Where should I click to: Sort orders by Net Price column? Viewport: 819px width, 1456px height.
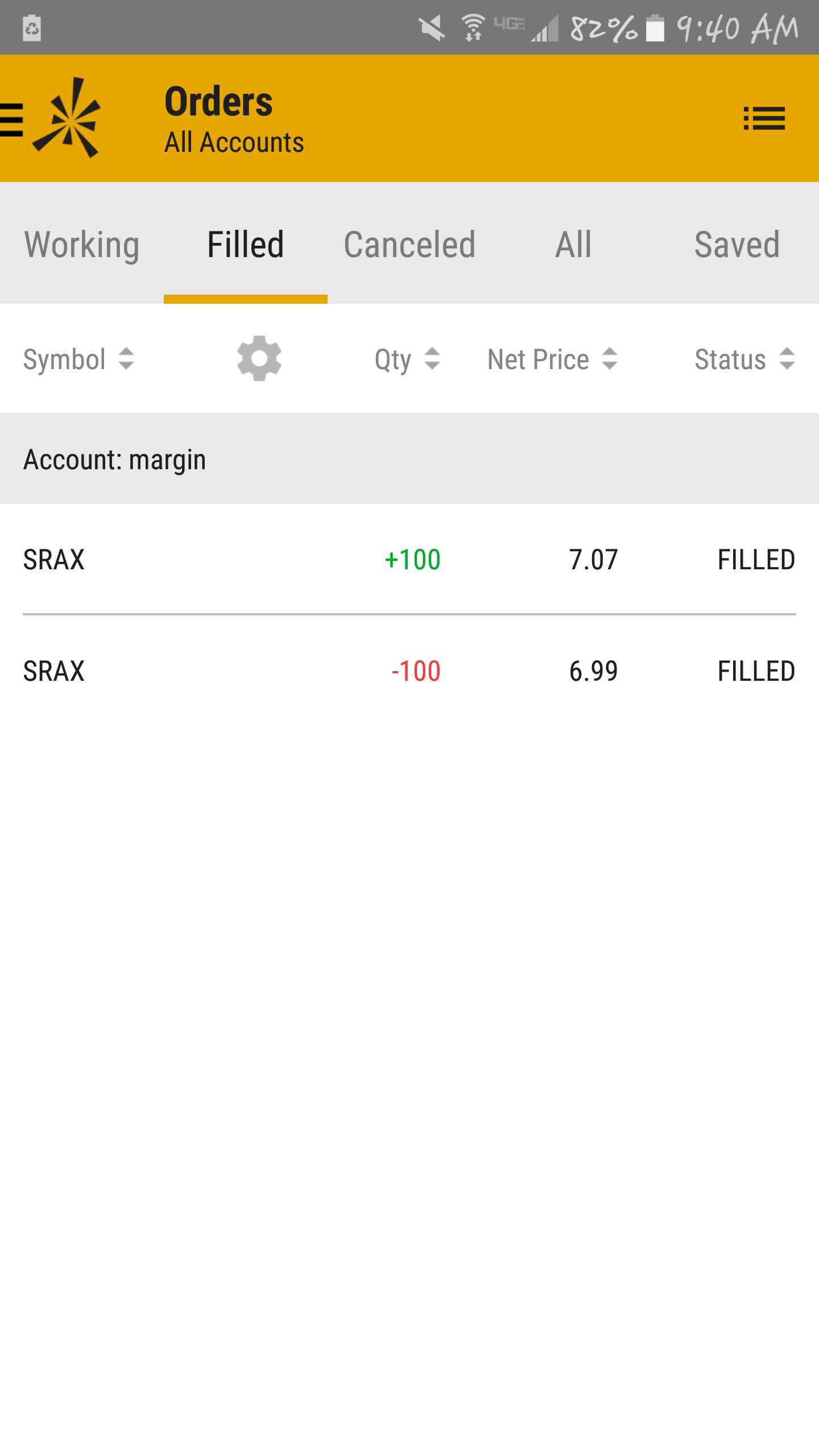(x=552, y=359)
